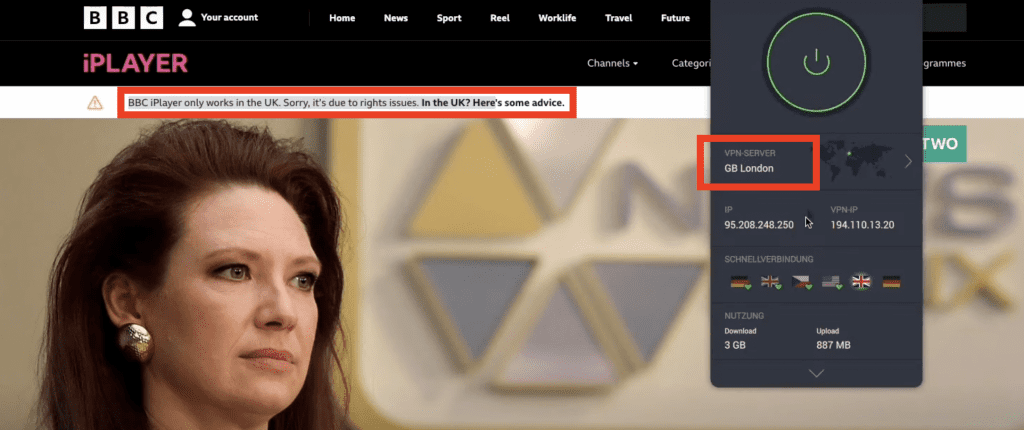
Task: Open server list via right chevron arrow
Action: click(908, 161)
